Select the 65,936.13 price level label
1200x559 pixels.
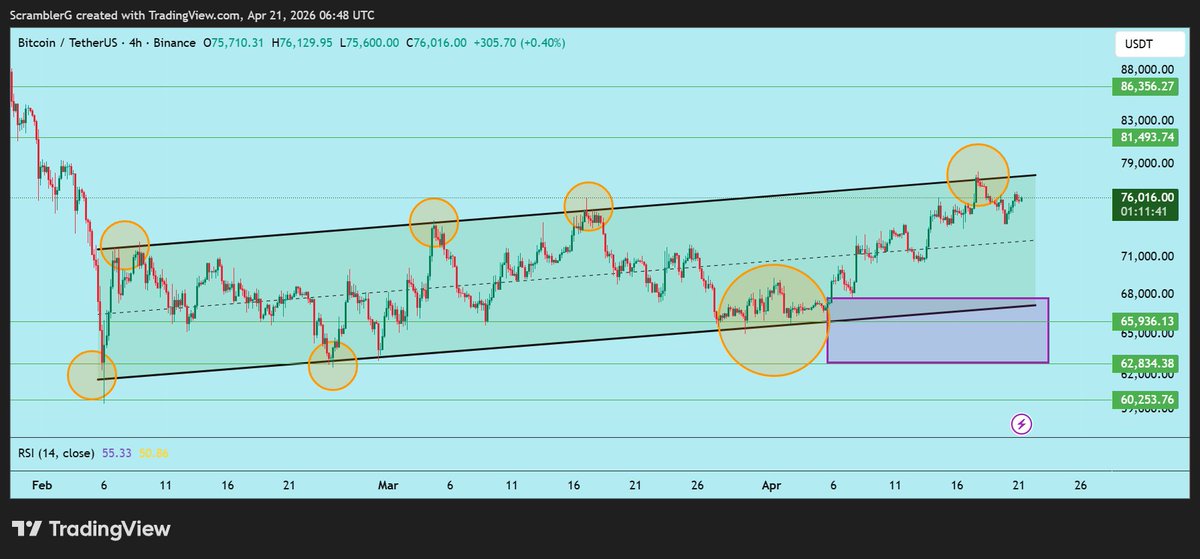(1147, 321)
